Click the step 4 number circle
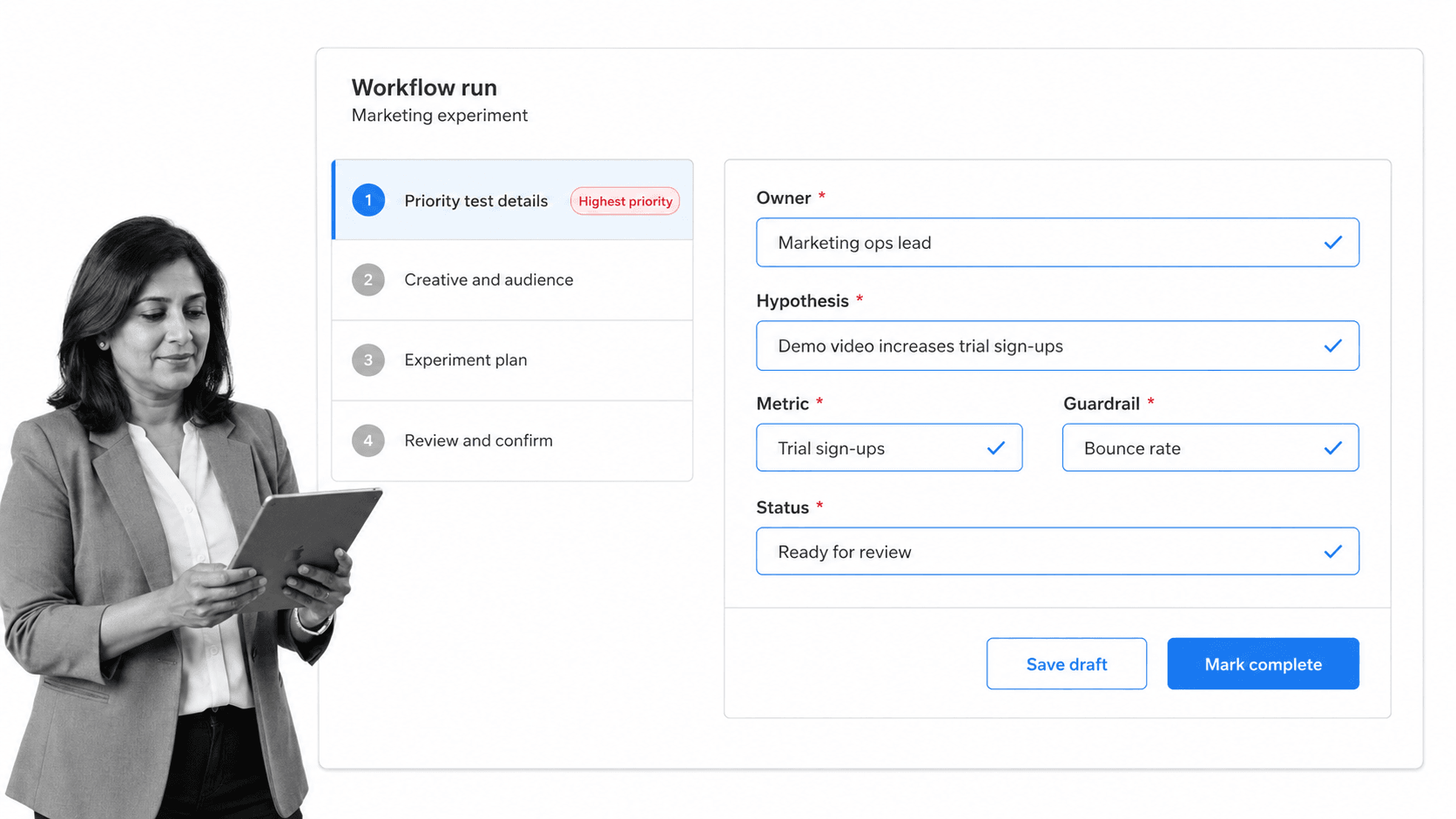The height and width of the screenshot is (819, 1456). pyautogui.click(x=368, y=440)
